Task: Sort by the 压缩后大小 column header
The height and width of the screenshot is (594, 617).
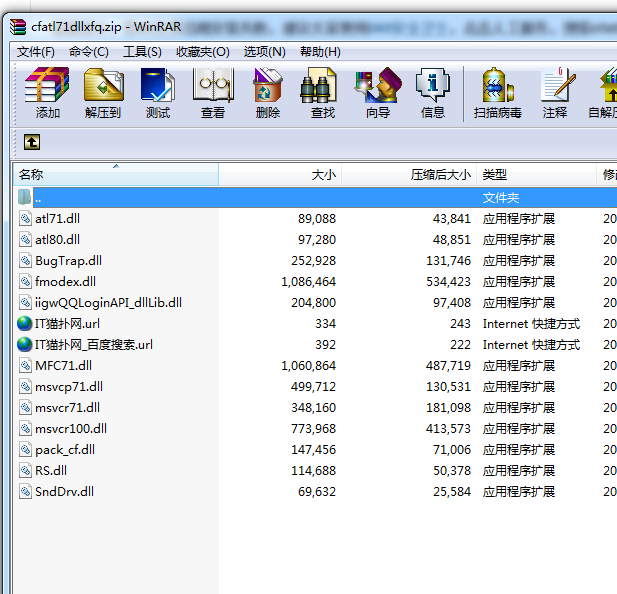Action: click(409, 174)
